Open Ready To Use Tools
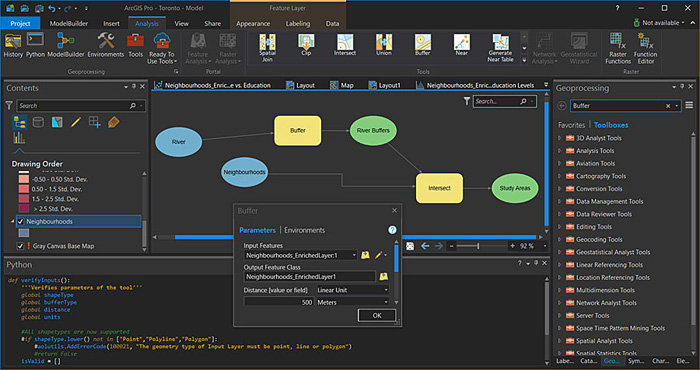 tap(162, 48)
